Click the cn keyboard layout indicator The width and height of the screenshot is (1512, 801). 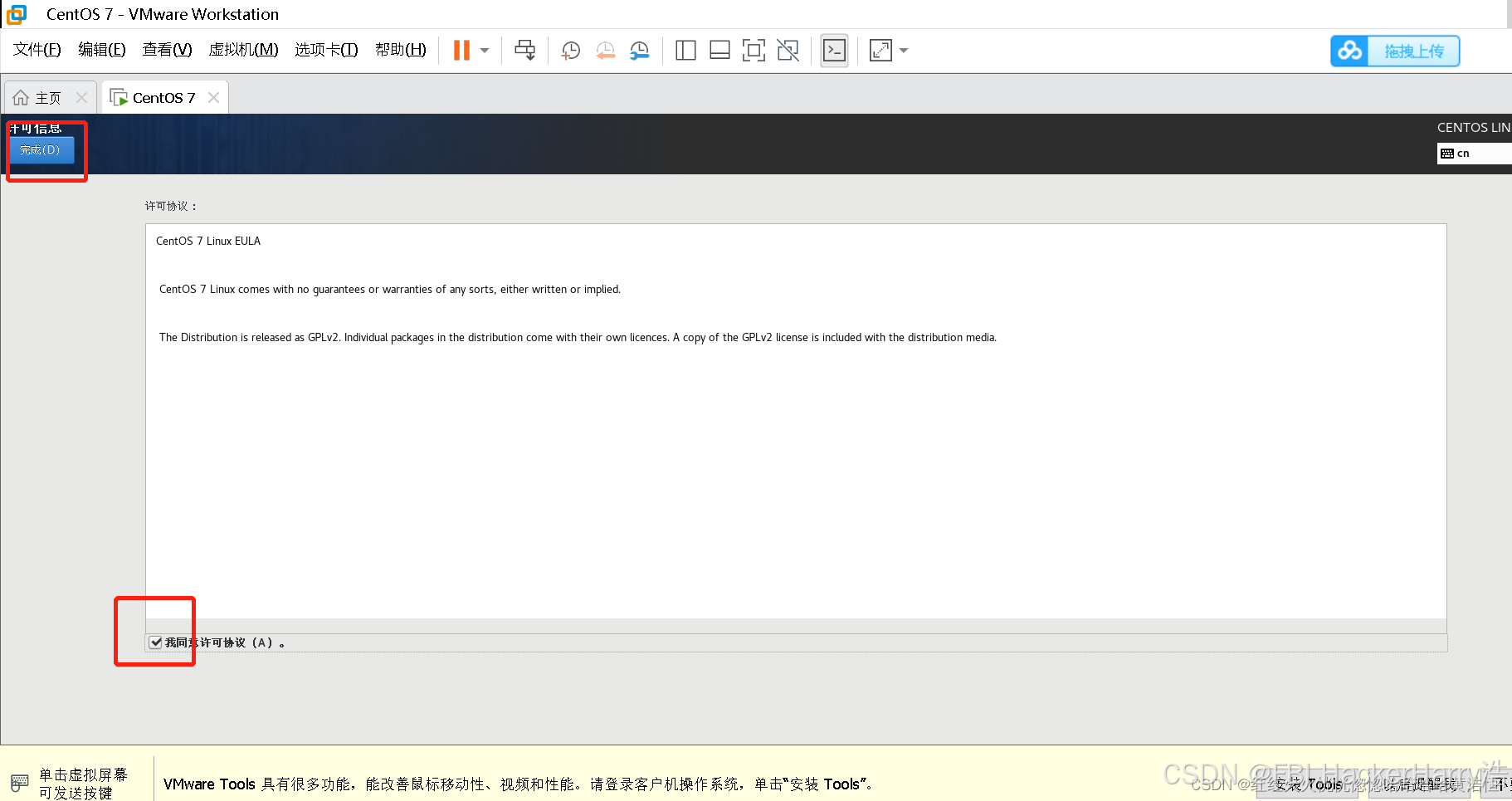(1474, 154)
